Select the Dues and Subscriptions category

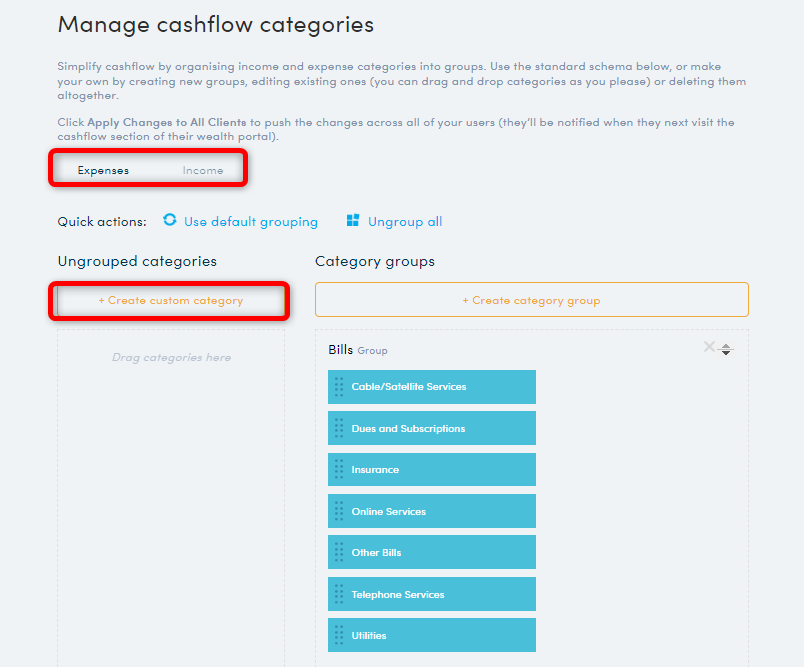pyautogui.click(x=432, y=428)
